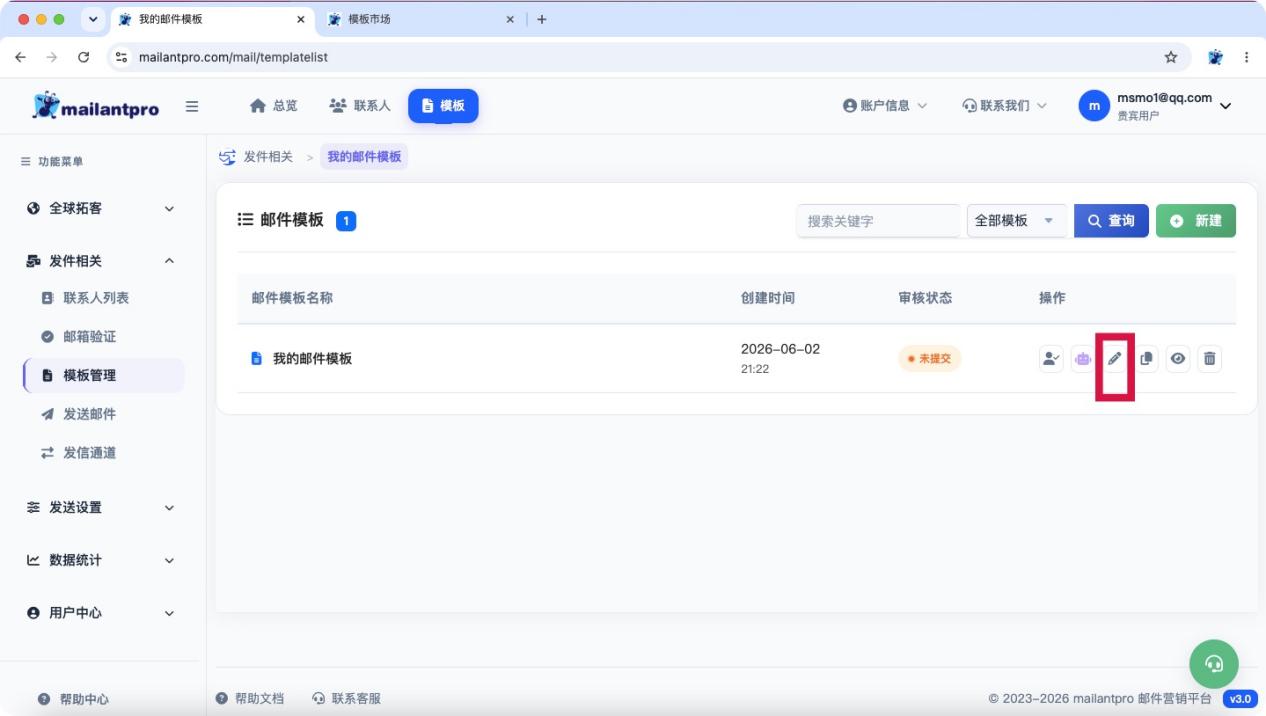The image size is (1266, 716).
Task: Open the green customer service headset bubble
Action: coord(1214,663)
